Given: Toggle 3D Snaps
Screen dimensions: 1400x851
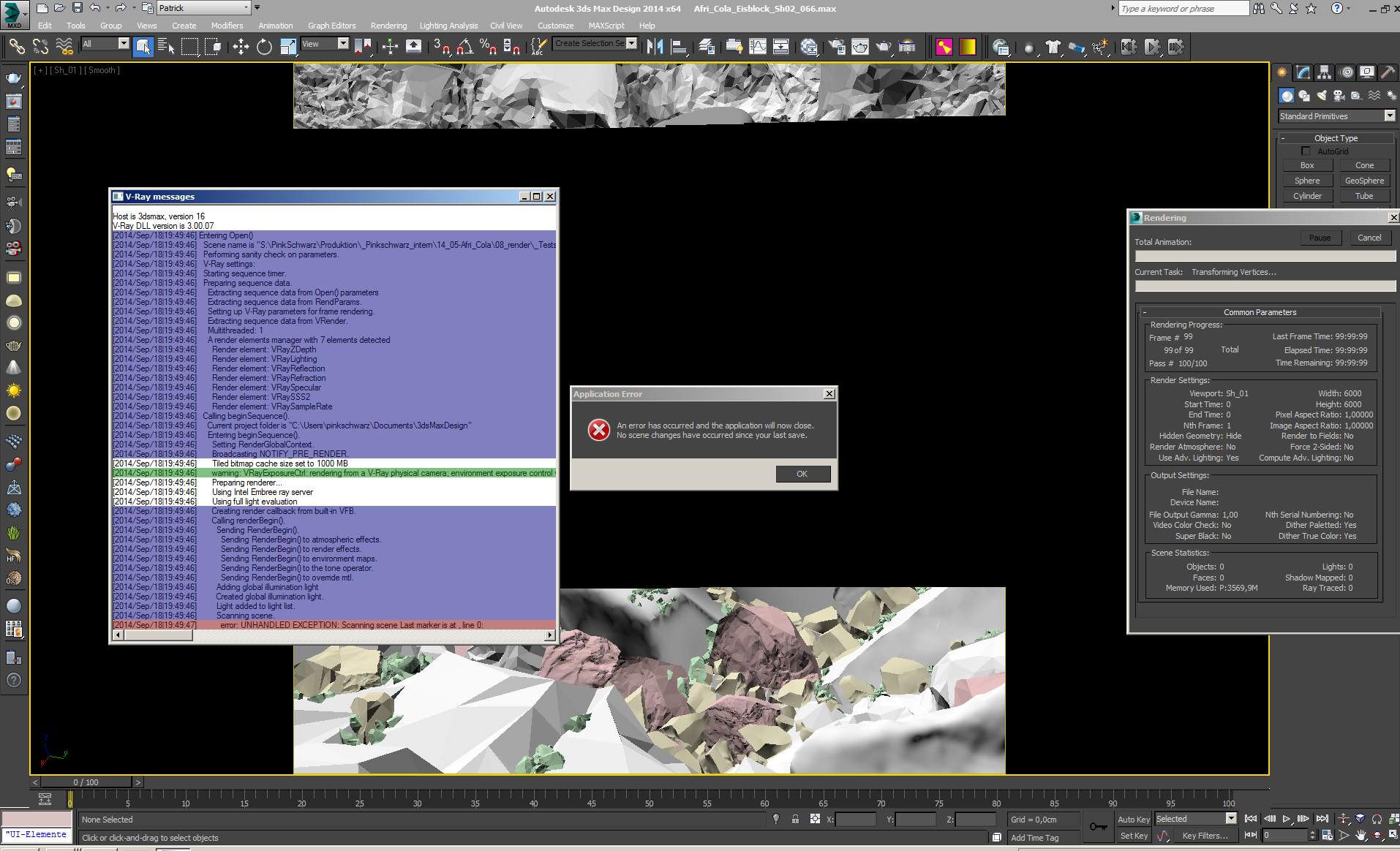Looking at the screenshot, I should click(x=441, y=47).
